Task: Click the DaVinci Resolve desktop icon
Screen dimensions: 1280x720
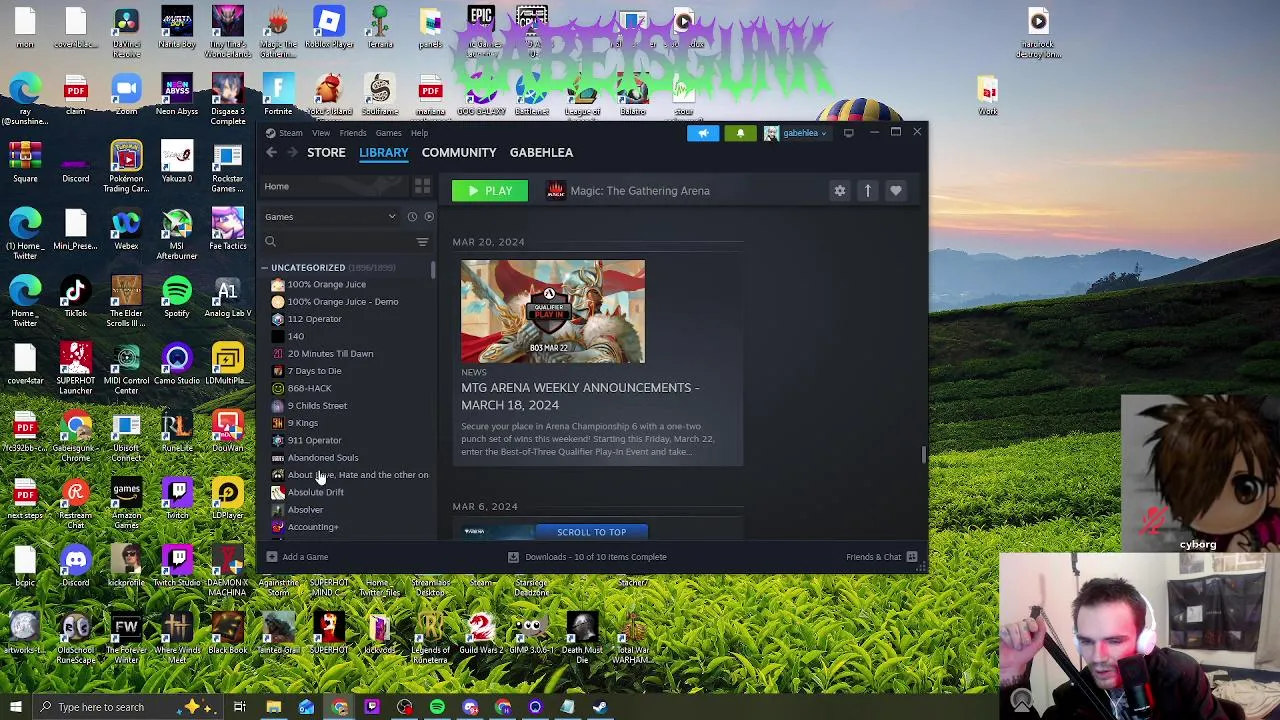Action: (x=126, y=32)
